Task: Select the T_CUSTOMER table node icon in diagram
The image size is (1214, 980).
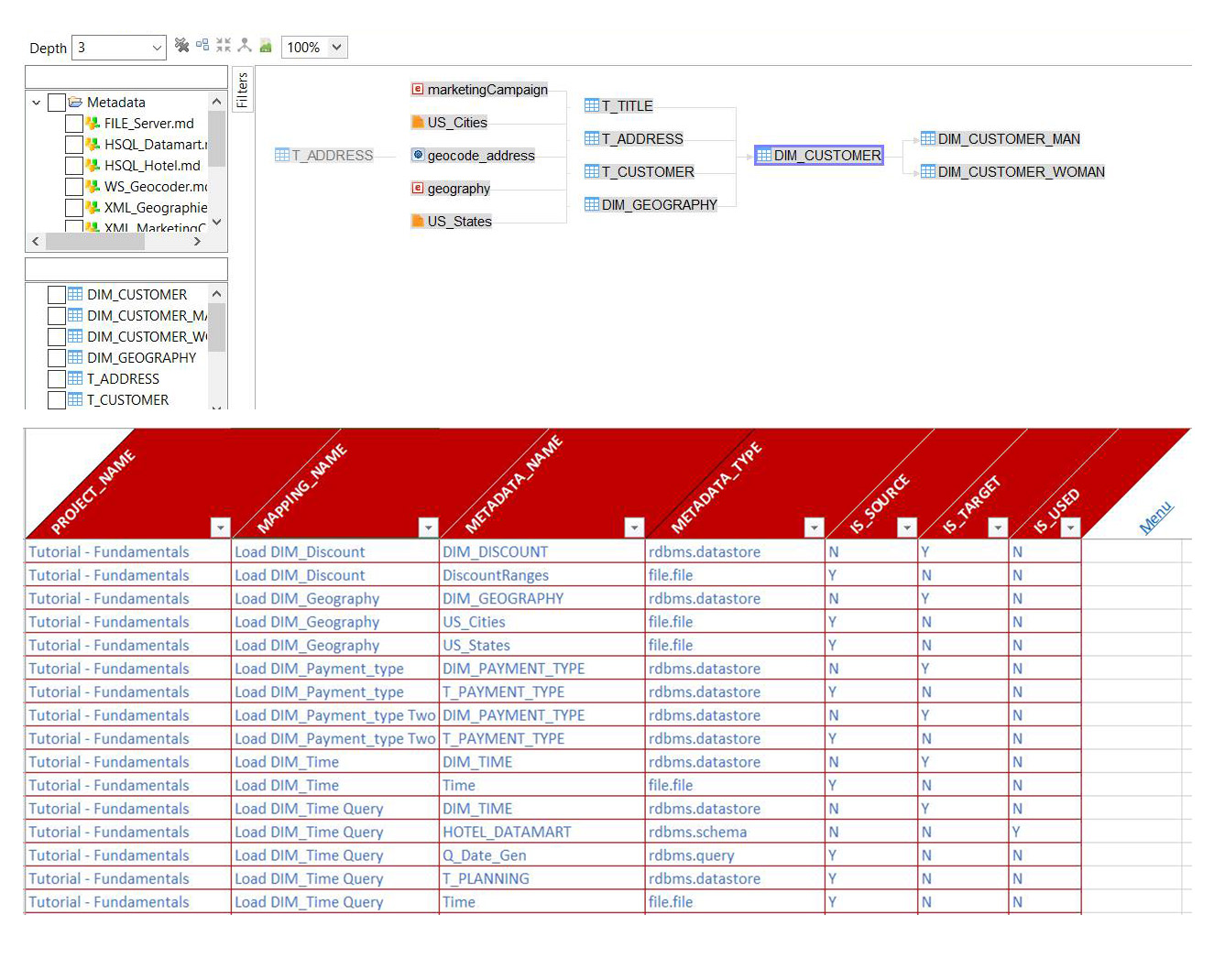Action: click(592, 171)
